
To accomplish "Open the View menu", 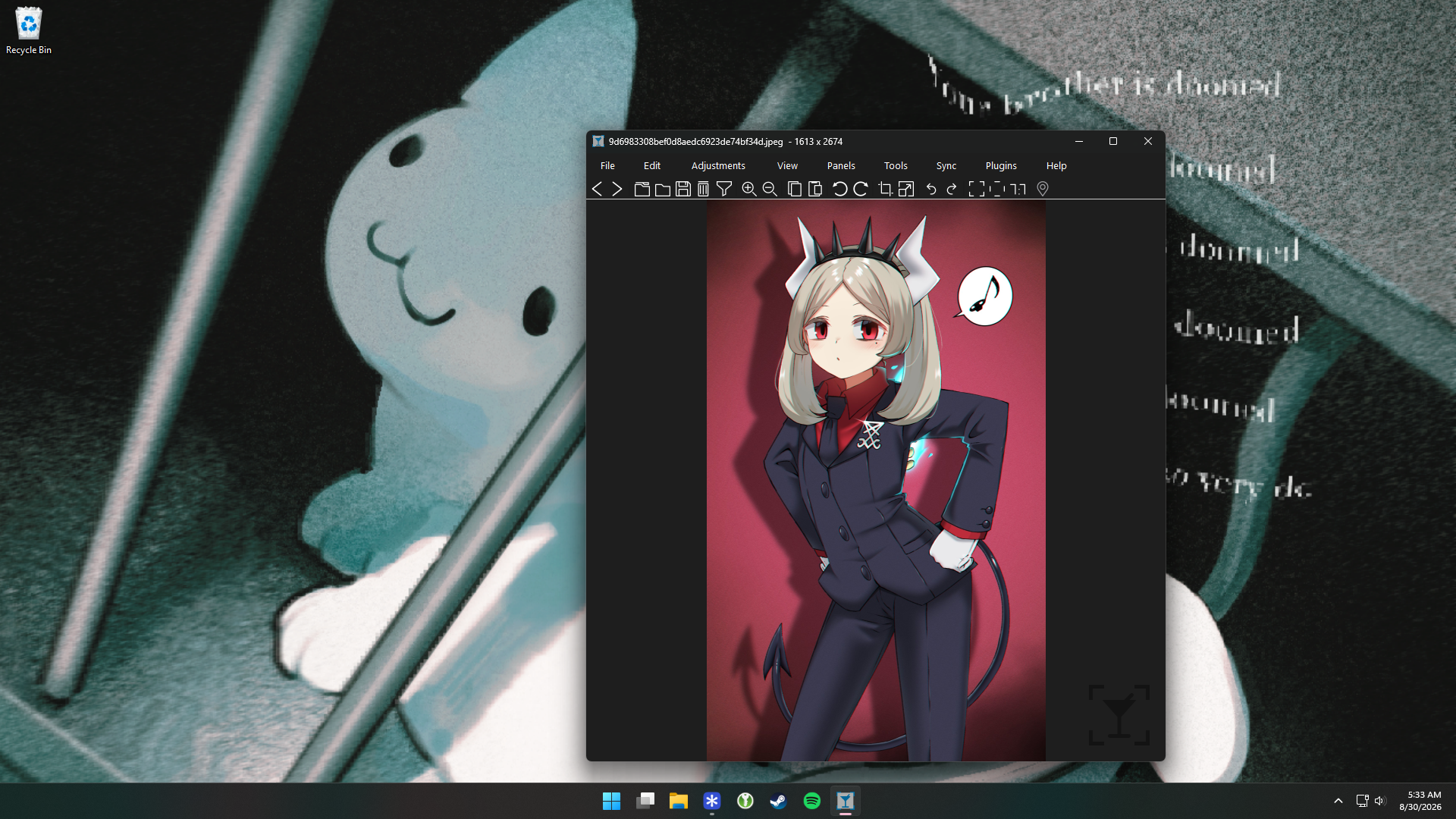I will point(787,165).
